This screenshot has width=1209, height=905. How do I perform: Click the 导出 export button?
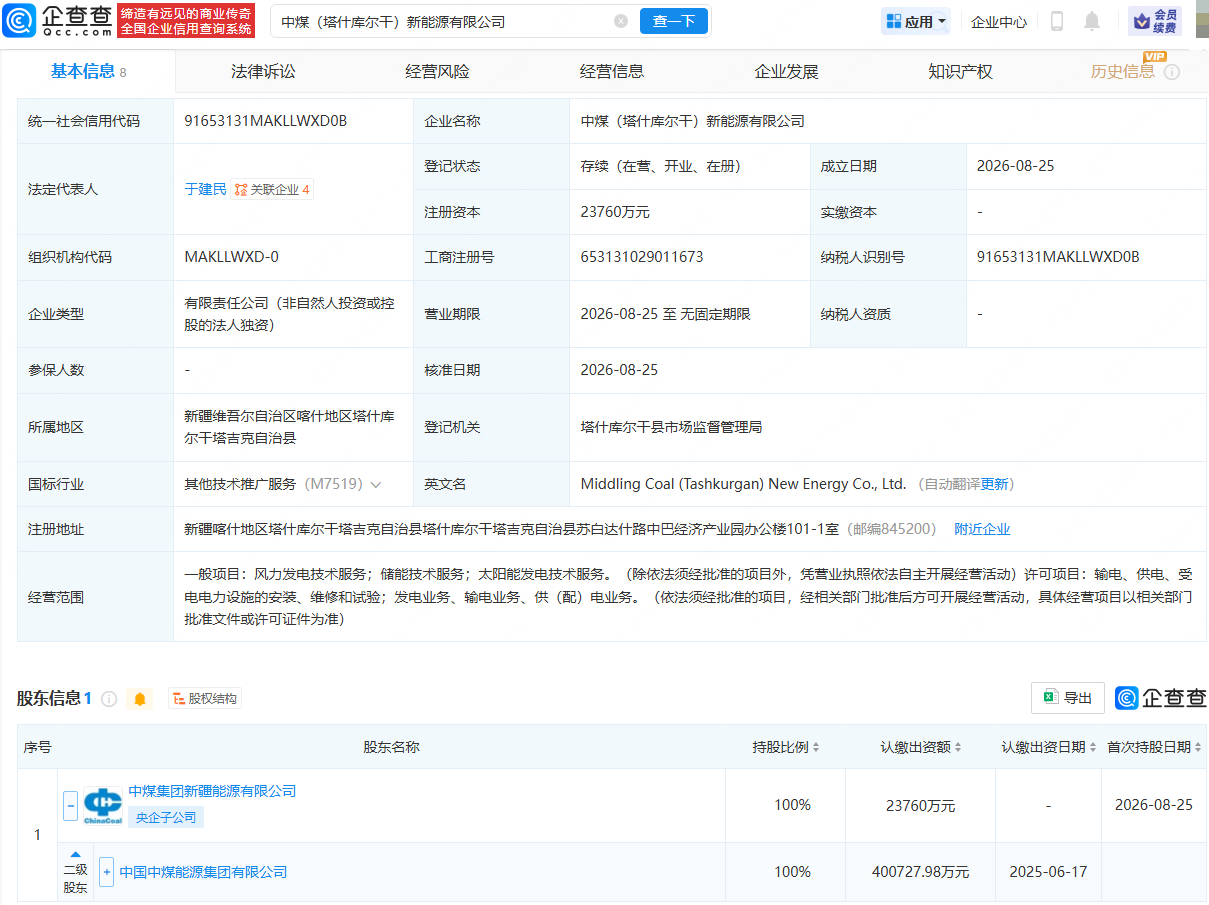(1068, 698)
